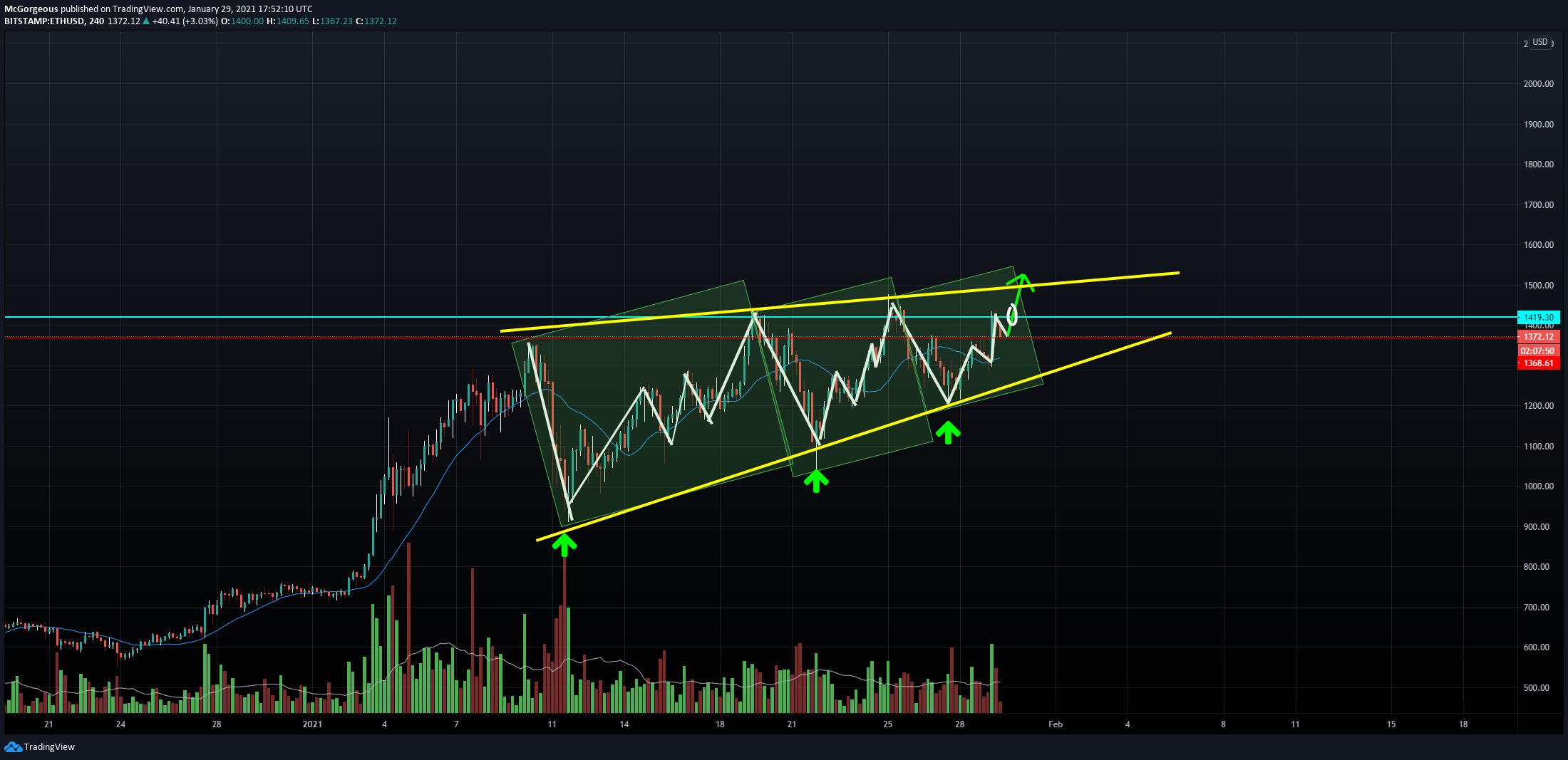Select the O:1400.00 open value
Viewport: 1568px width, 760px height.
[242, 21]
